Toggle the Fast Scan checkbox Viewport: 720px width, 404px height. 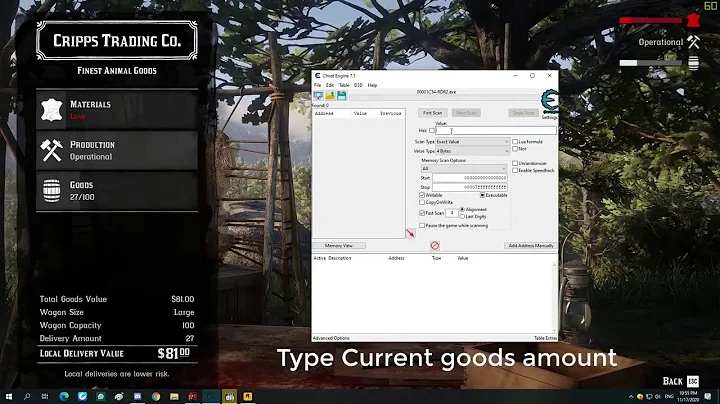[x=422, y=213]
